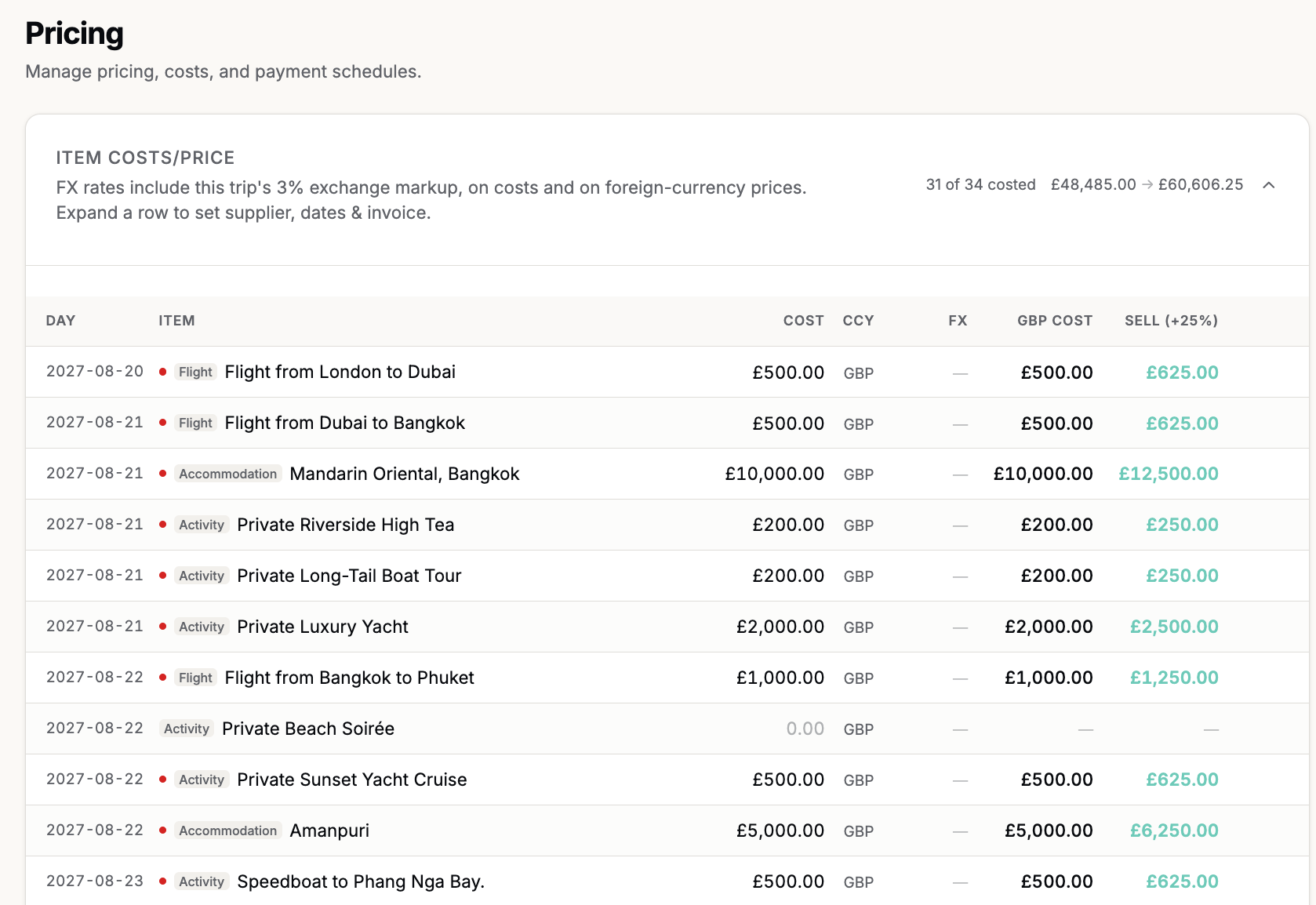Open the Private Luxury Yacht row
This screenshot has height=905, width=1316.
click(x=667, y=627)
